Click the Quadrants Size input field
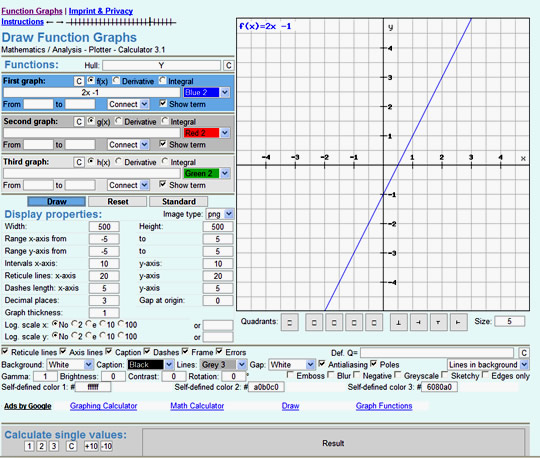The image size is (540, 458). [x=510, y=321]
